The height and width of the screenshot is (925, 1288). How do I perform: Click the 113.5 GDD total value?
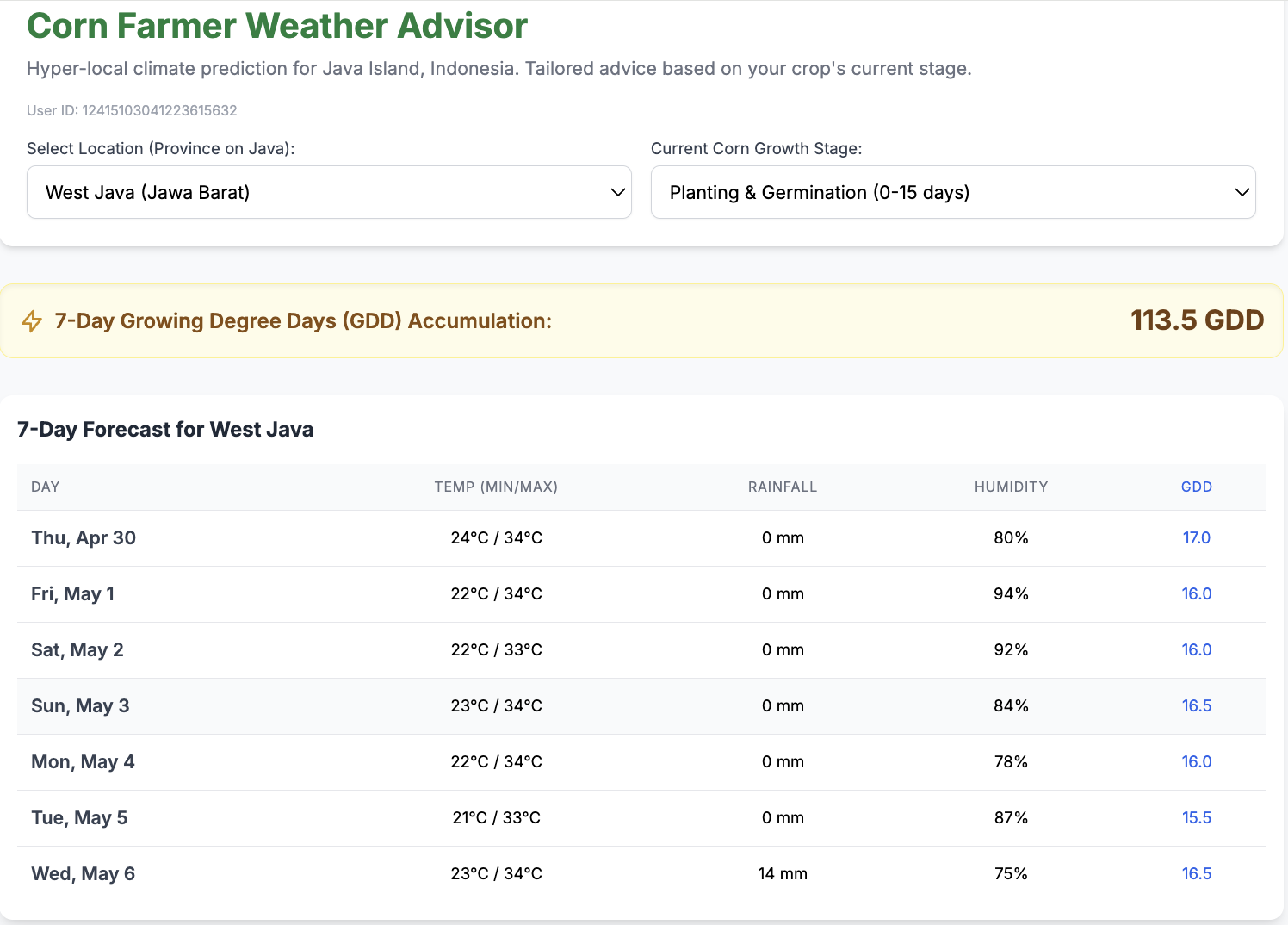click(x=1197, y=320)
